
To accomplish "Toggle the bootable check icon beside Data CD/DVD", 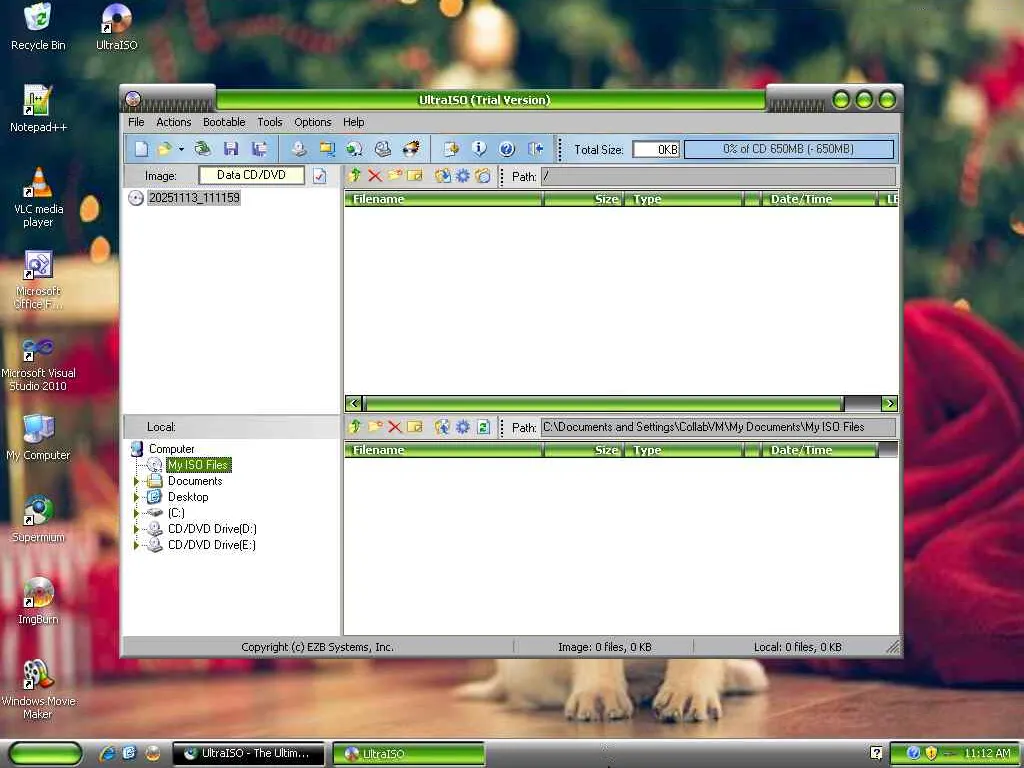I will (319, 176).
